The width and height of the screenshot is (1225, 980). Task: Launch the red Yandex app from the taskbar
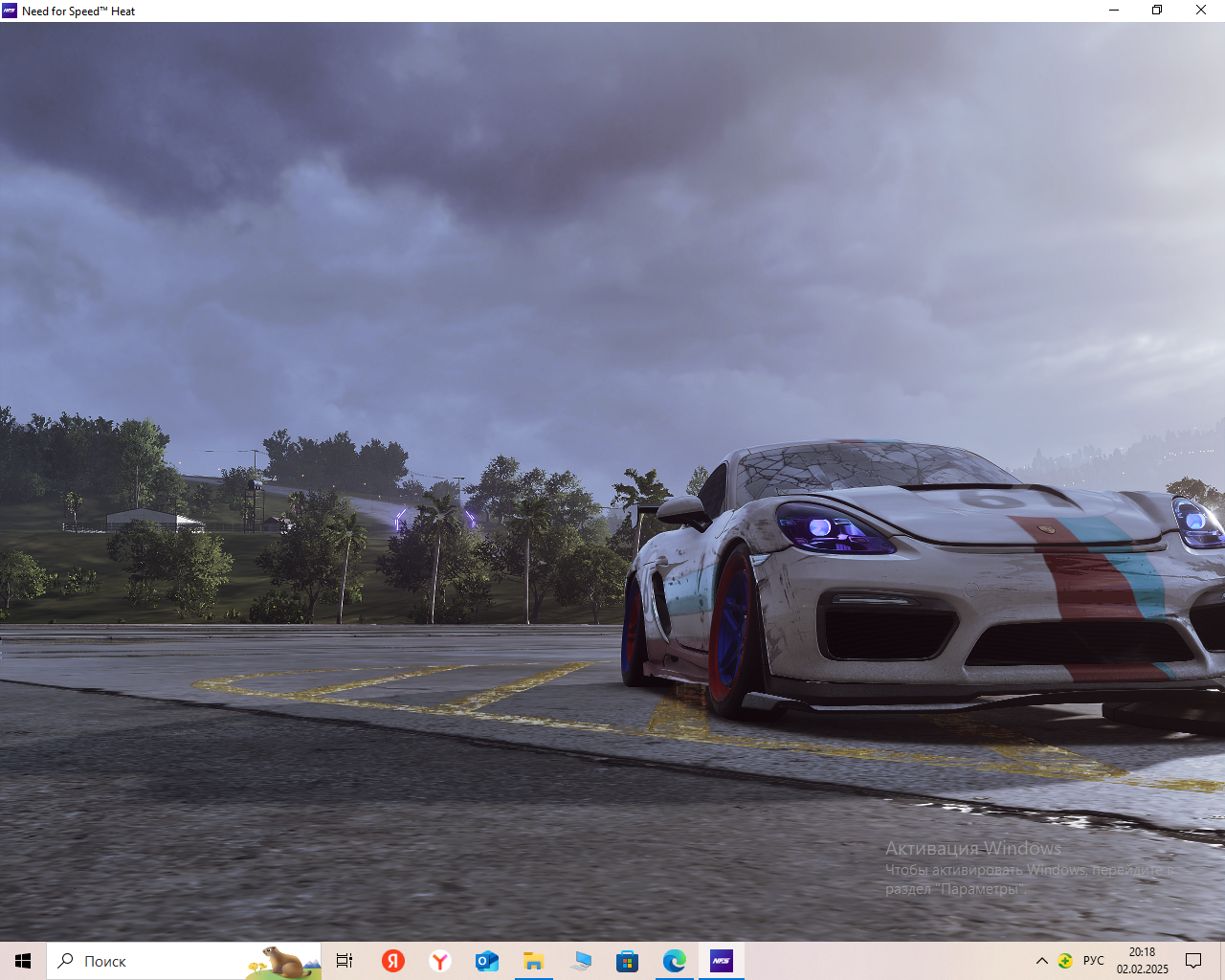tap(393, 961)
